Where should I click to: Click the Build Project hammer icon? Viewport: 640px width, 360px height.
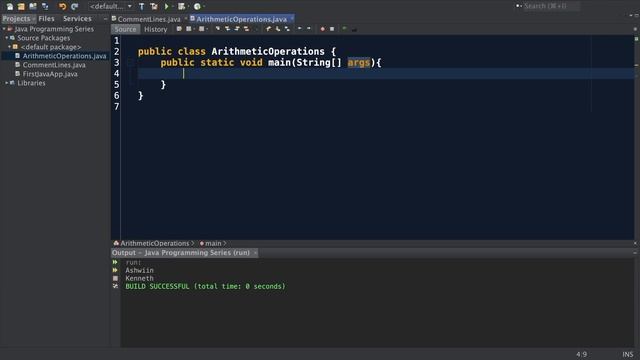141,6
